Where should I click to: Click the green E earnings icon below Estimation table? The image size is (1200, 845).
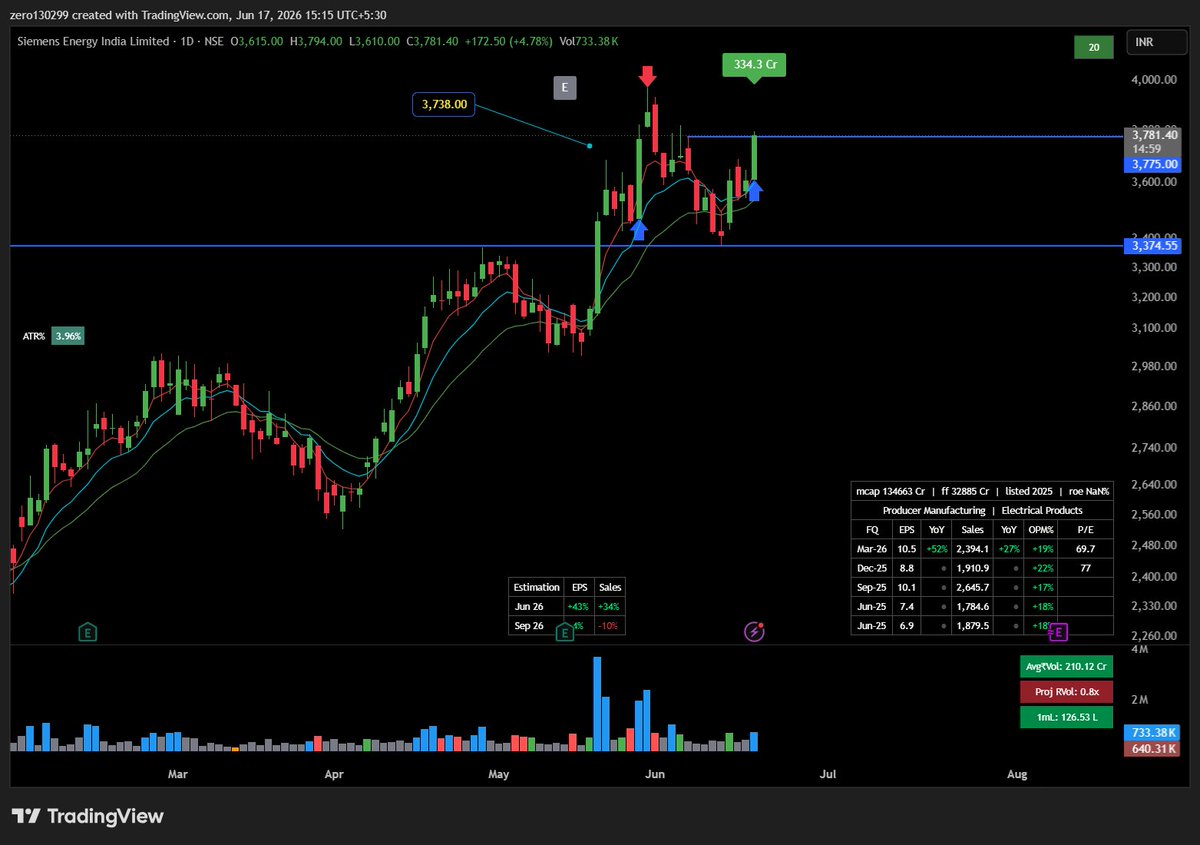pos(565,631)
